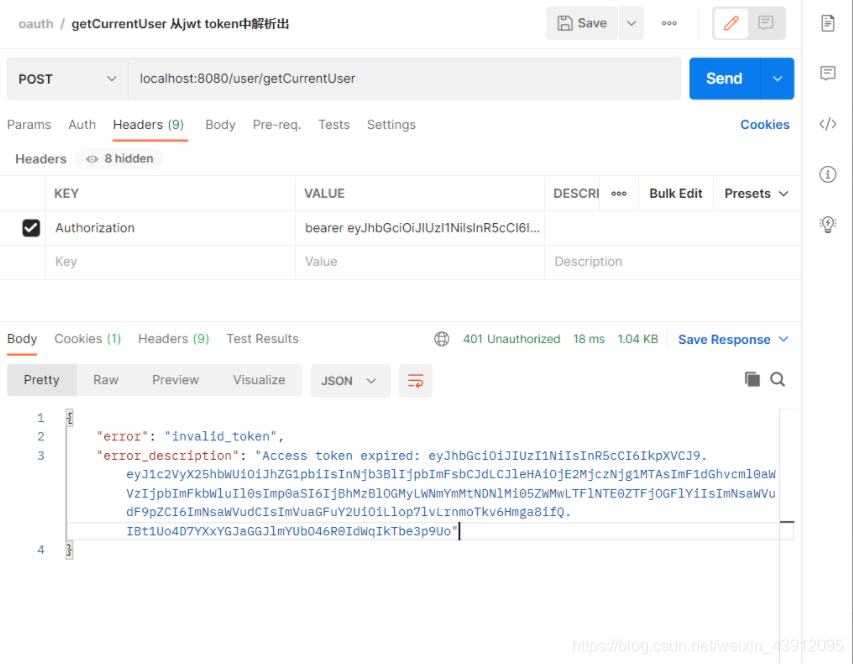The image size is (853, 664).
Task: Click the 1.04 KB response size
Action: [x=638, y=339]
